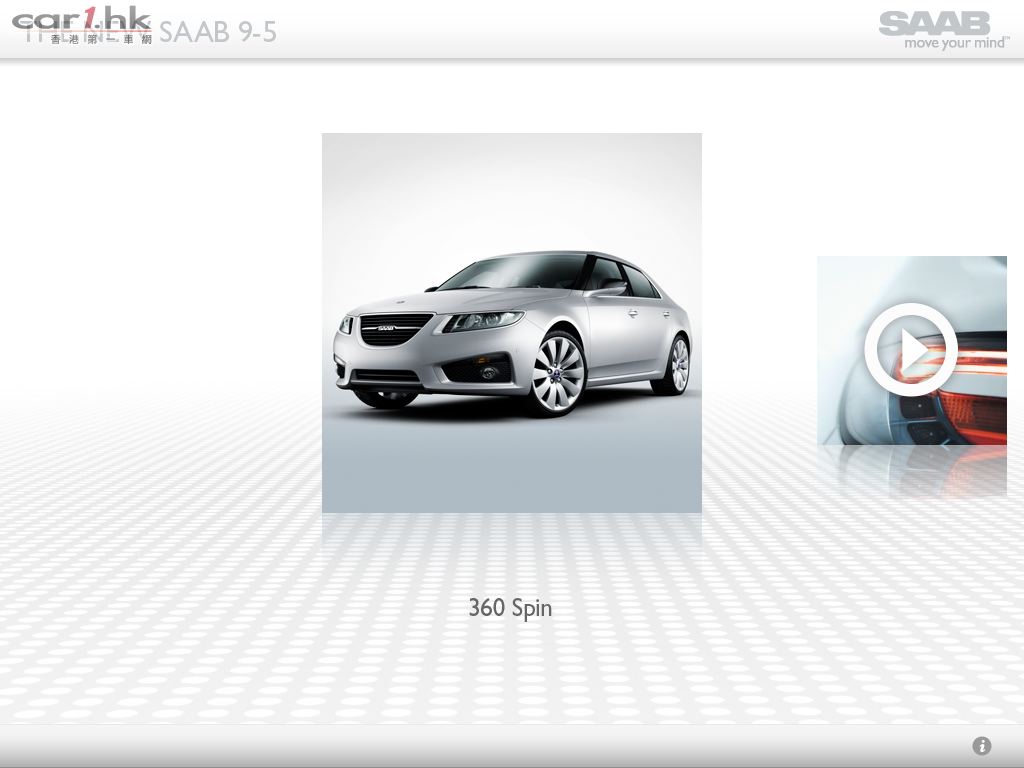Click the SAAB logo wordmark
This screenshot has width=1024, height=768.
[x=934, y=23]
